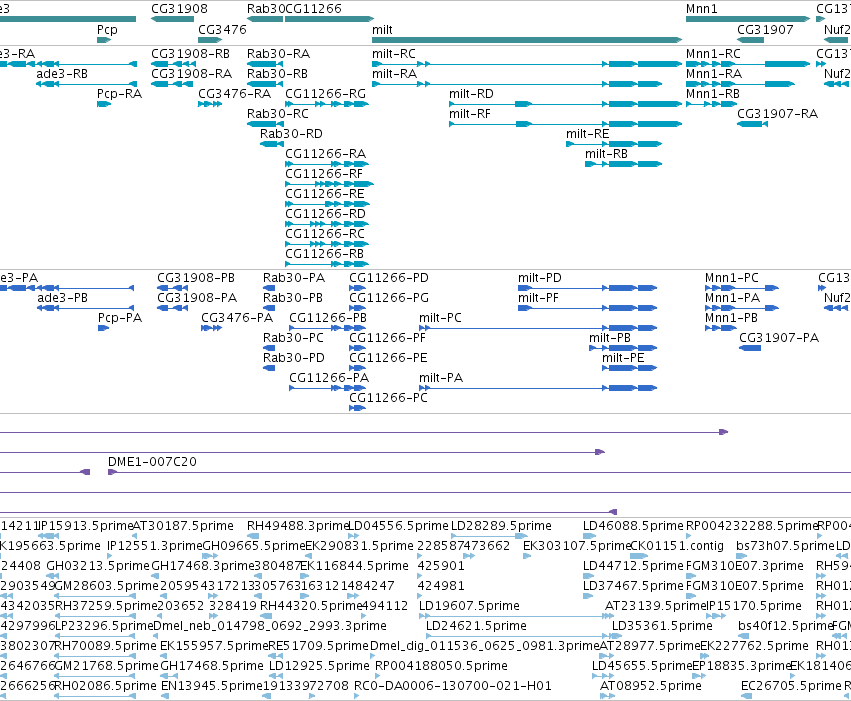This screenshot has width=851, height=701.
Task: Click transcript CG31907-RA label
Action: 777,114
